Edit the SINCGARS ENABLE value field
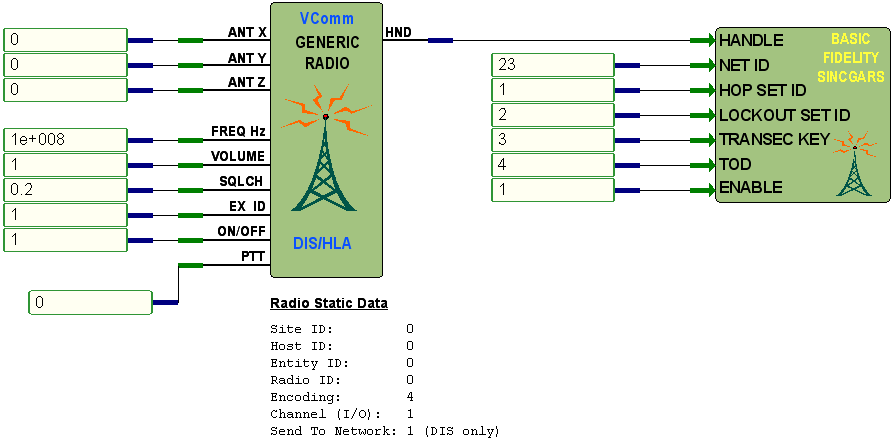The height and width of the screenshot is (444, 896). [553, 190]
